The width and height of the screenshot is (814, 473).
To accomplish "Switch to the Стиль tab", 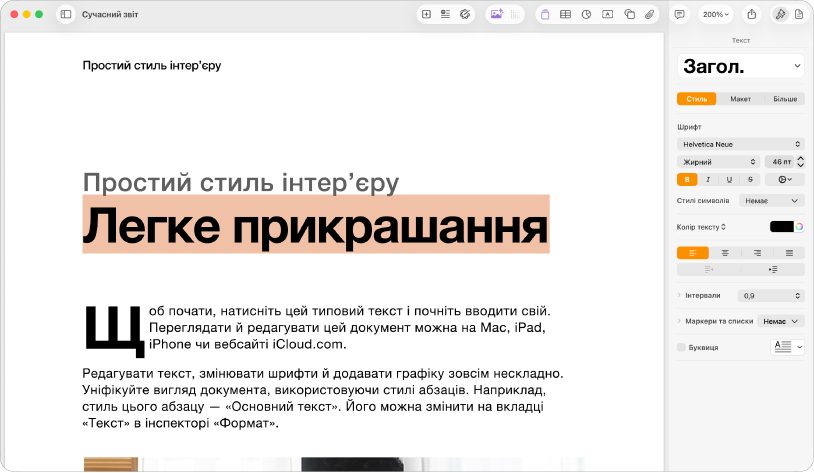I will pyautogui.click(x=697, y=99).
